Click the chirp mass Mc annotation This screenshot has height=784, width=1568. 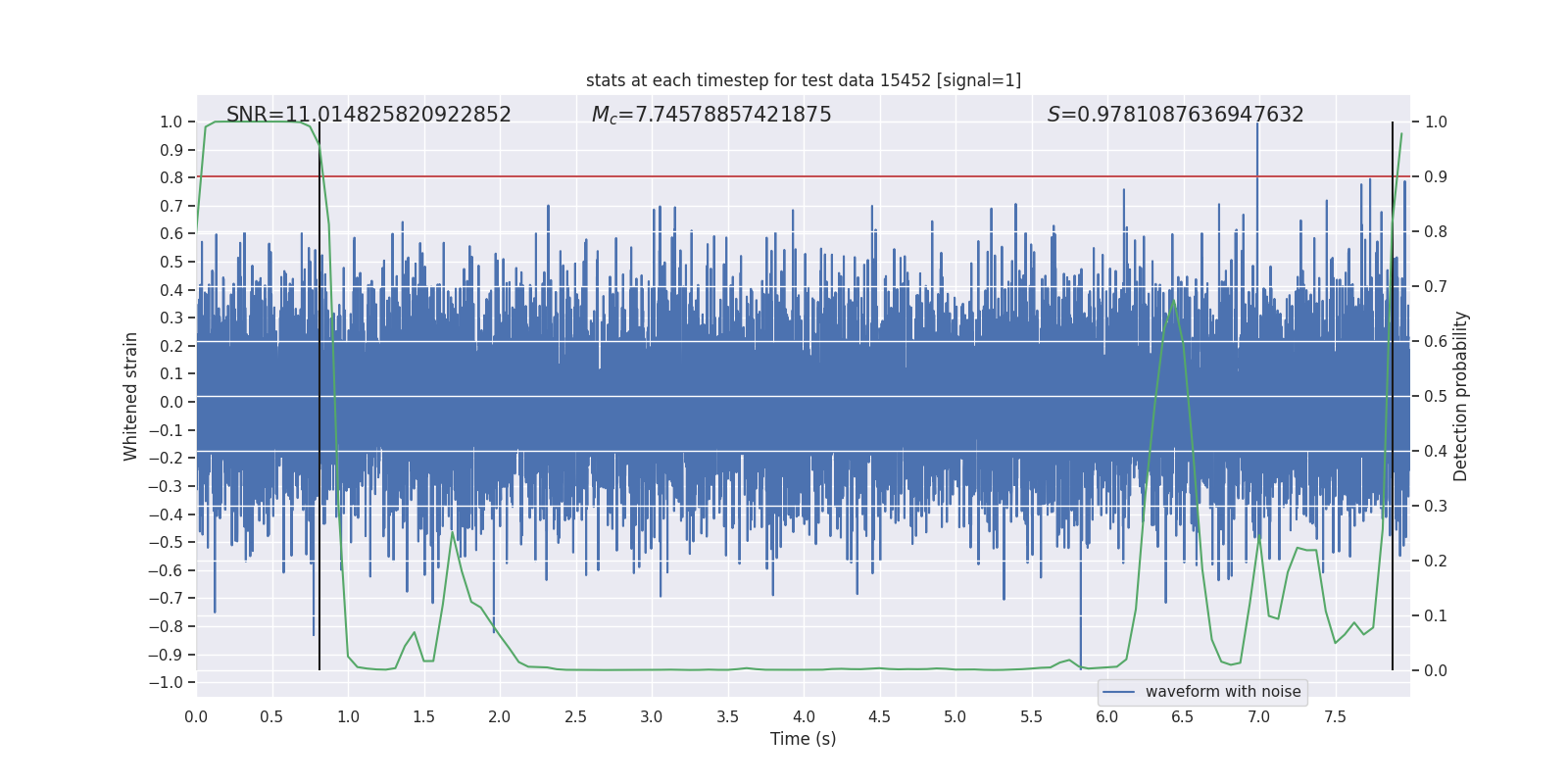[x=710, y=115]
